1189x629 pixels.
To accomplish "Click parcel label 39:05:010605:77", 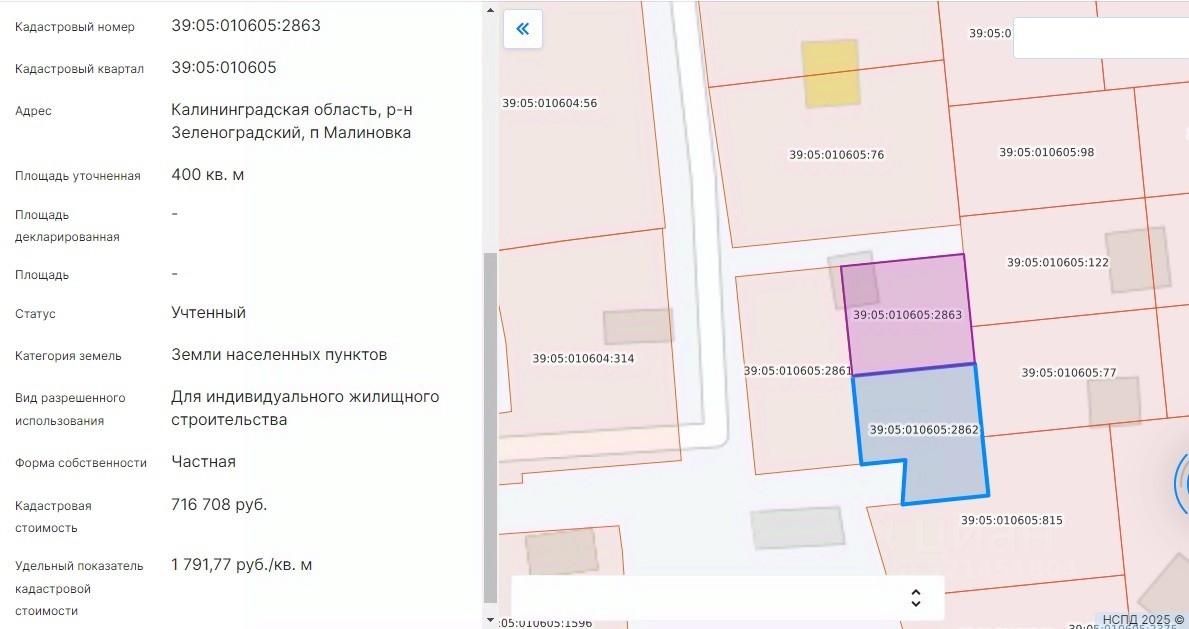I will click(x=1068, y=373).
